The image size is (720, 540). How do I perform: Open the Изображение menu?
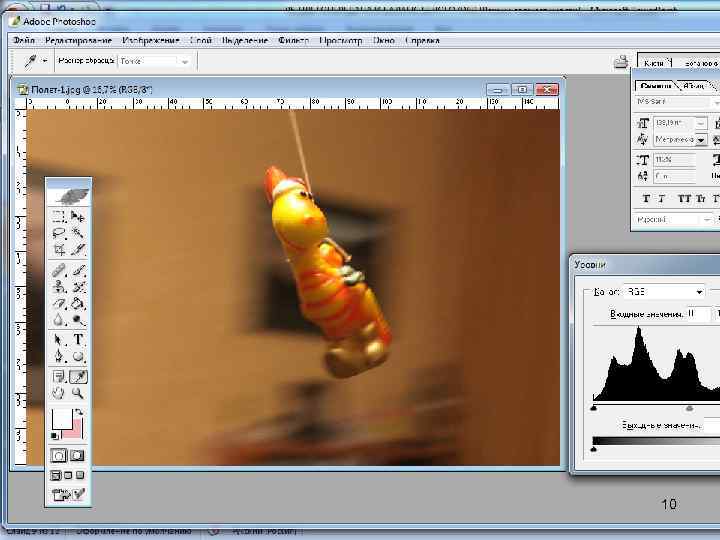(x=151, y=40)
